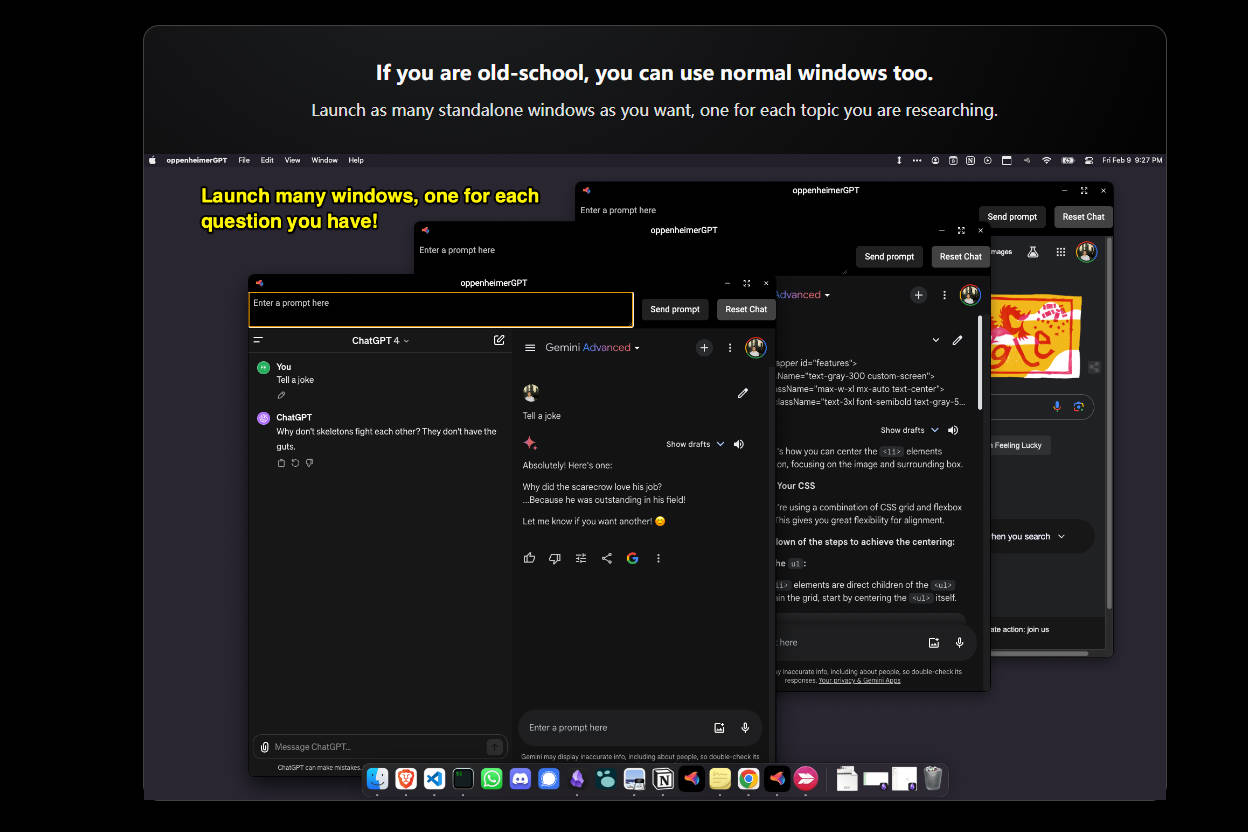
Task: Click the Google double-check icon under scarecrow joke
Action: 632,558
